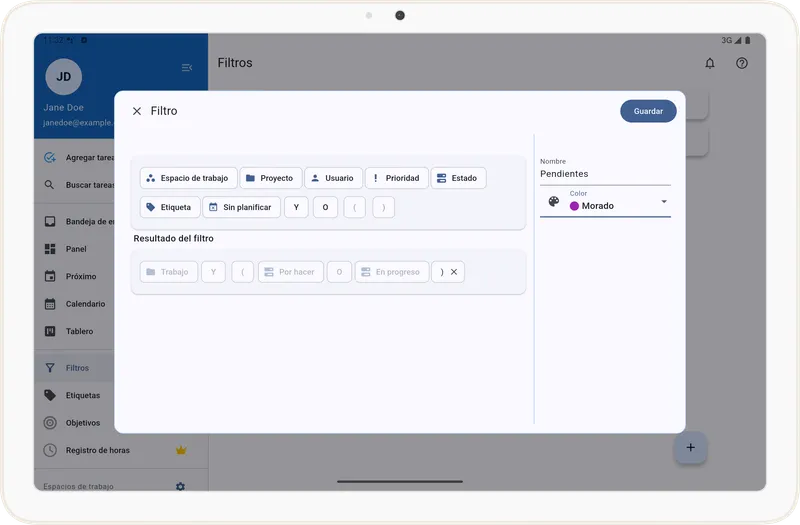Add the Proyecto filter chip
The width and height of the screenshot is (800, 525).
click(x=270, y=178)
